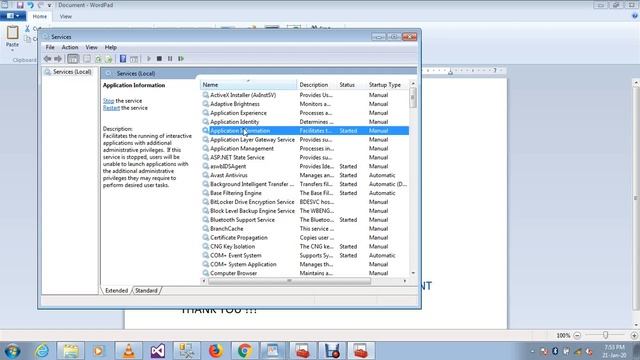This screenshot has height=360, width=640.
Task: Open the Services View menu
Action: (x=91, y=47)
